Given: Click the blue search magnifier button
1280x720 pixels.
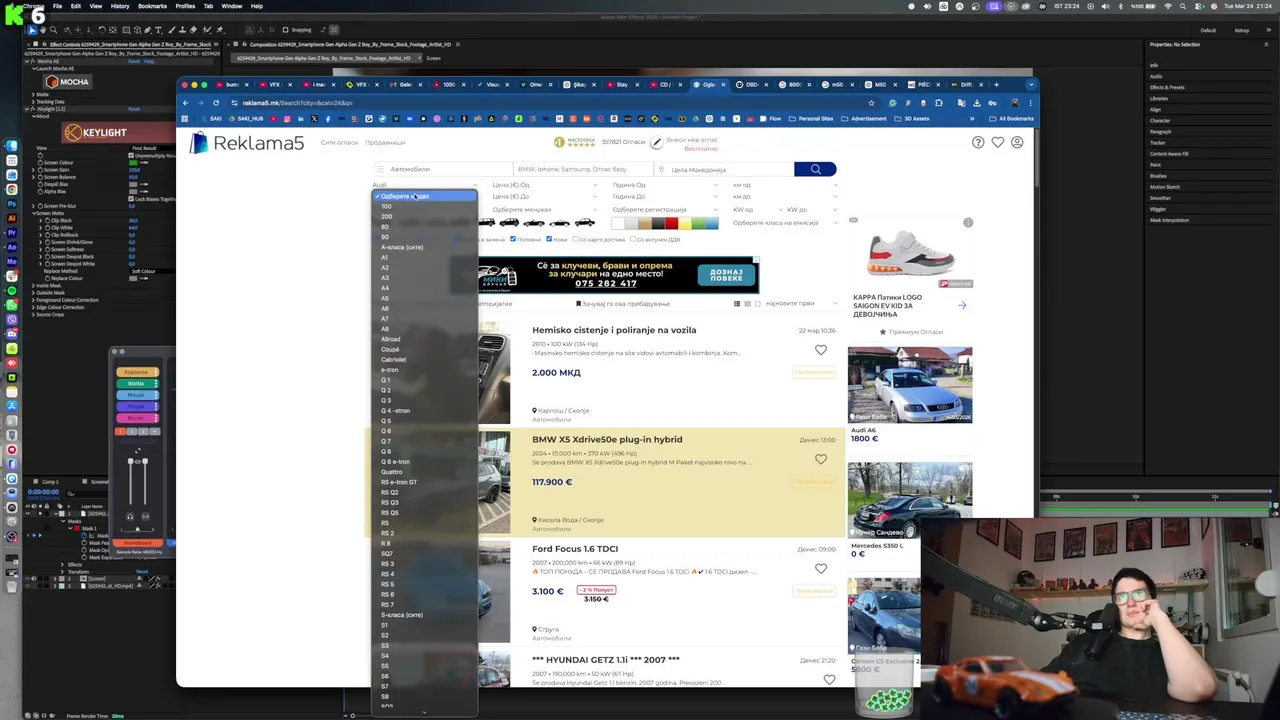Looking at the screenshot, I should click(815, 169).
